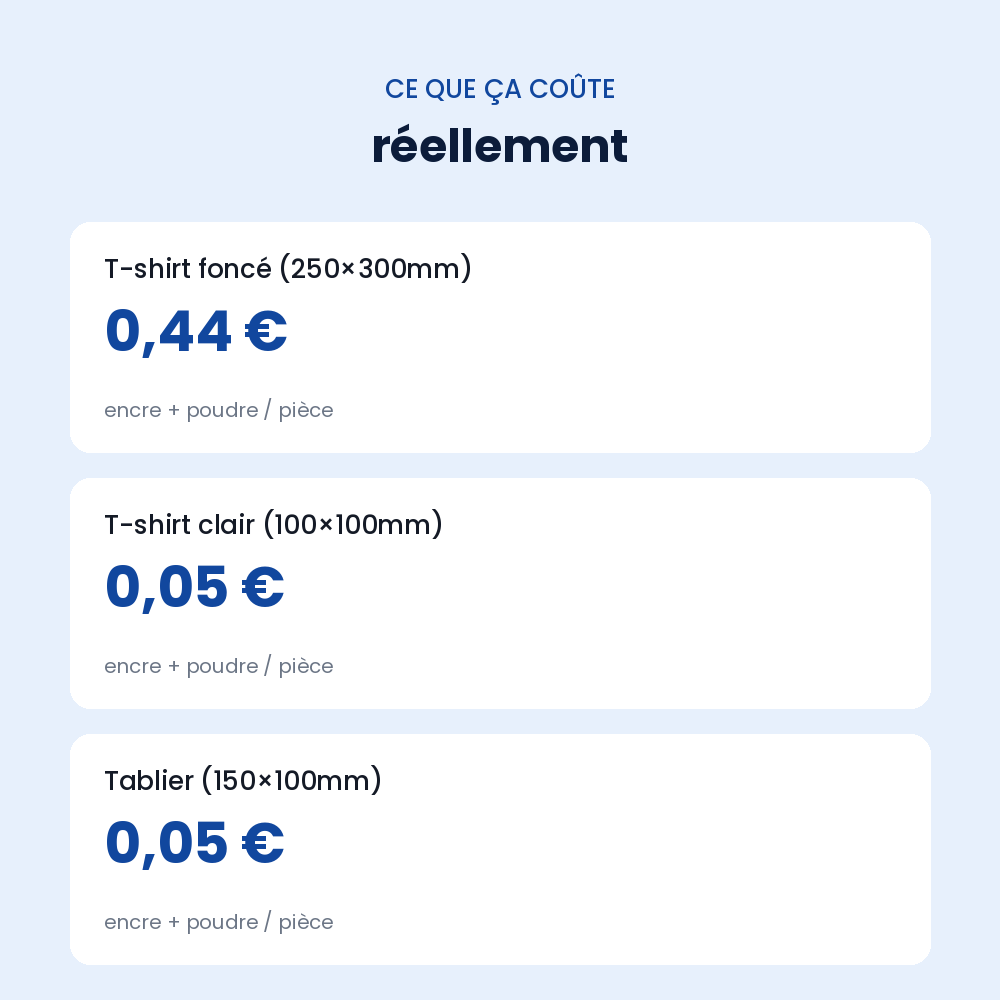Click the word 'pièce' in first card
The image size is (1000, 1000).
(306, 410)
